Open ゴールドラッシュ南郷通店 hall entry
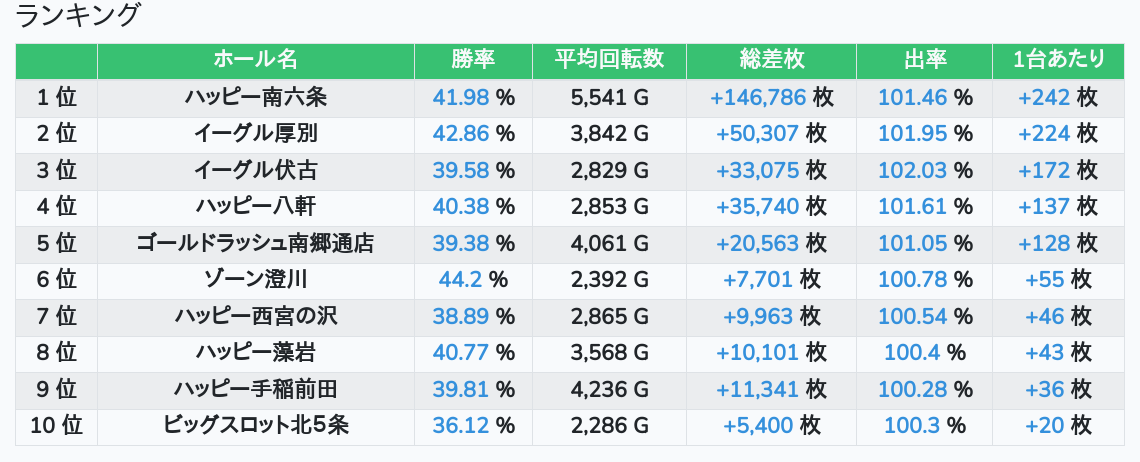 (x=256, y=243)
